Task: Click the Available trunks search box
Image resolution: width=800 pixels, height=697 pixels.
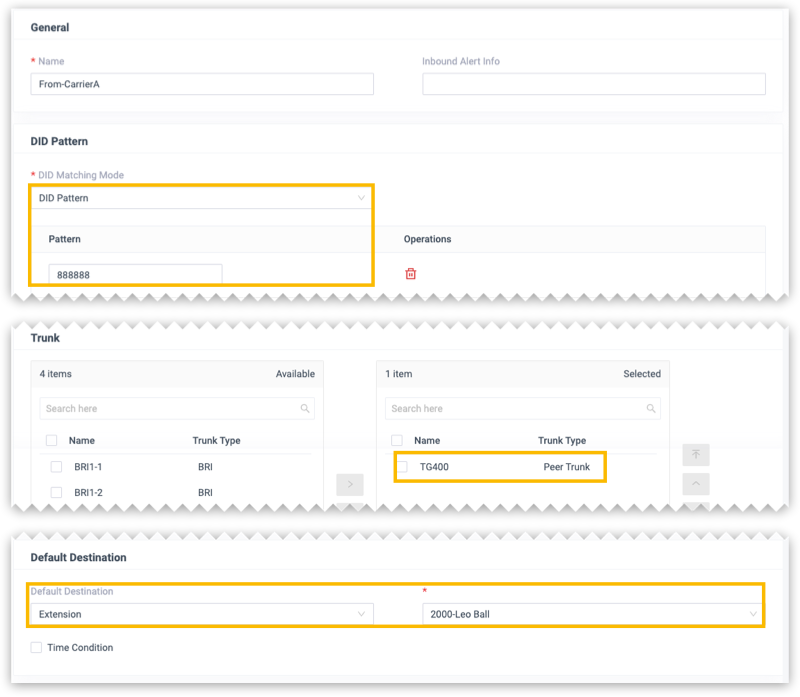Action: [x=168, y=409]
